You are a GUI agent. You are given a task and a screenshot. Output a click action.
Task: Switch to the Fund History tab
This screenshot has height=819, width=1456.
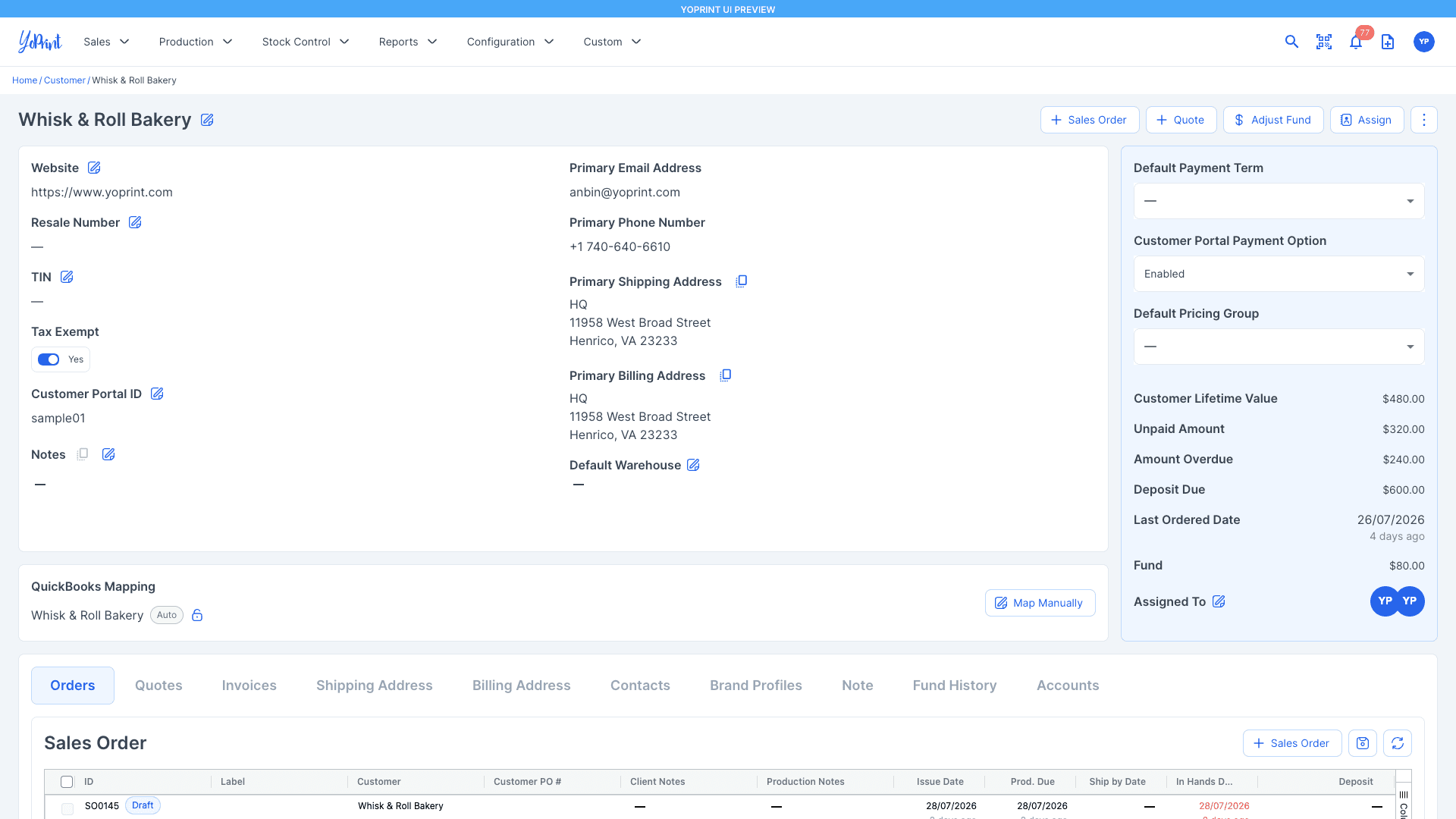[954, 686]
